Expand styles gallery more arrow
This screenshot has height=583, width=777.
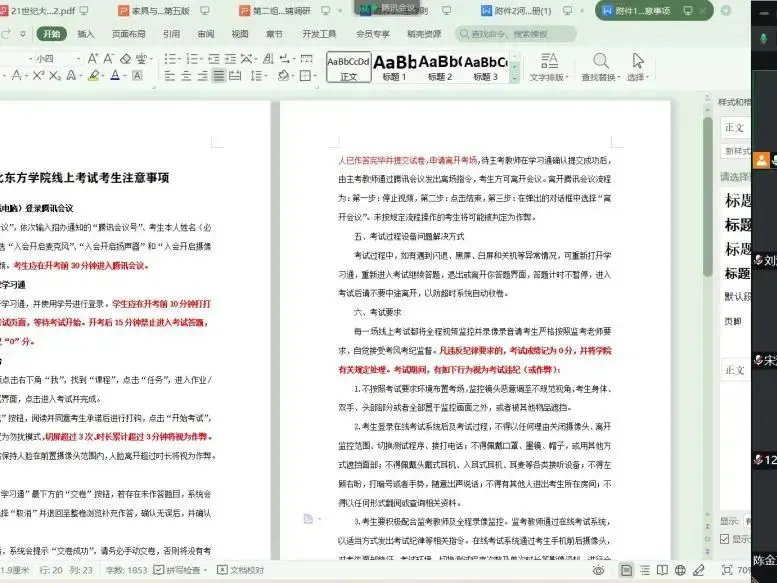click(514, 78)
